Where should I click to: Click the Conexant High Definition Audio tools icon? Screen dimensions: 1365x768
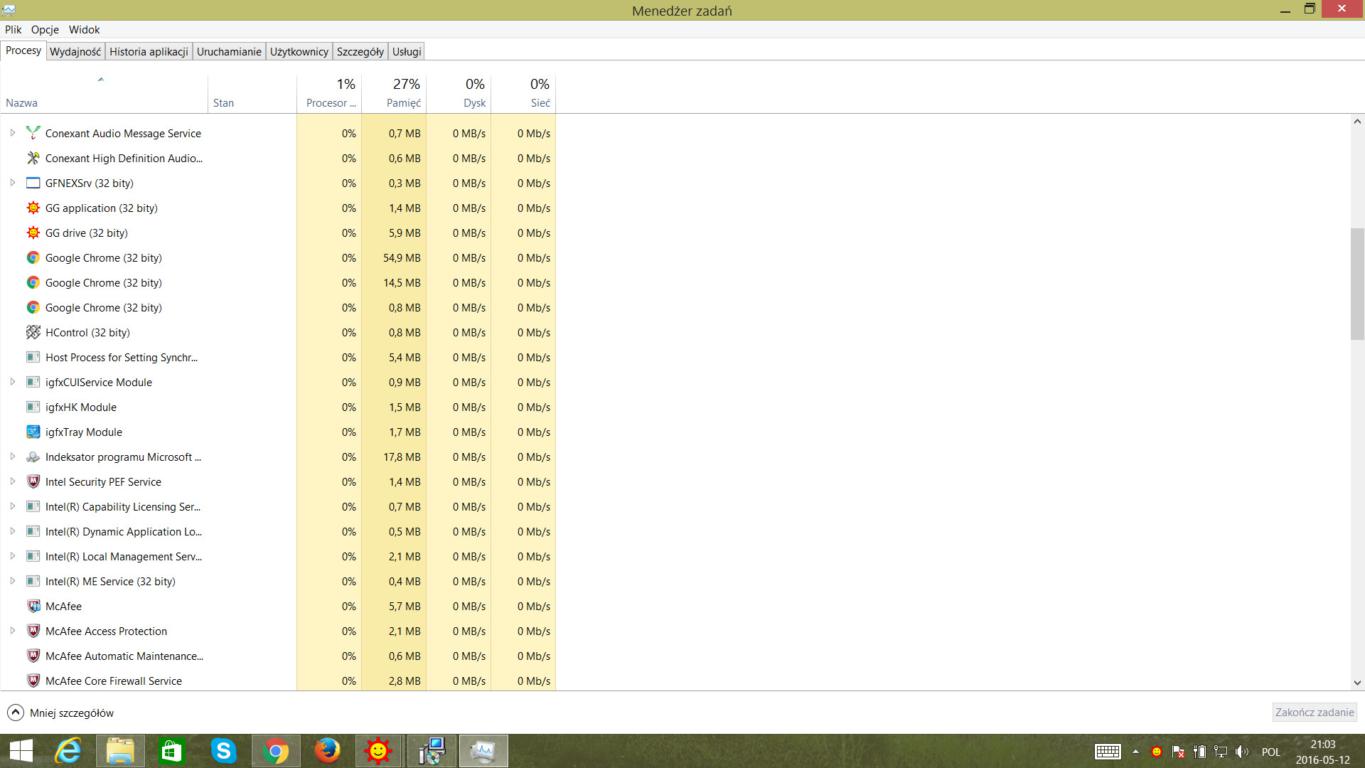click(x=33, y=158)
